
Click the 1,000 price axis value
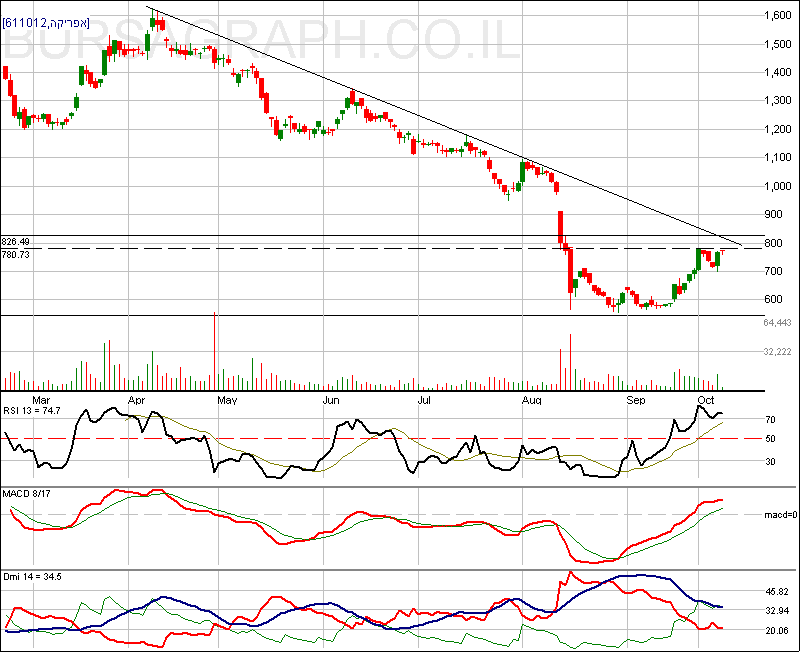pyautogui.click(x=778, y=186)
